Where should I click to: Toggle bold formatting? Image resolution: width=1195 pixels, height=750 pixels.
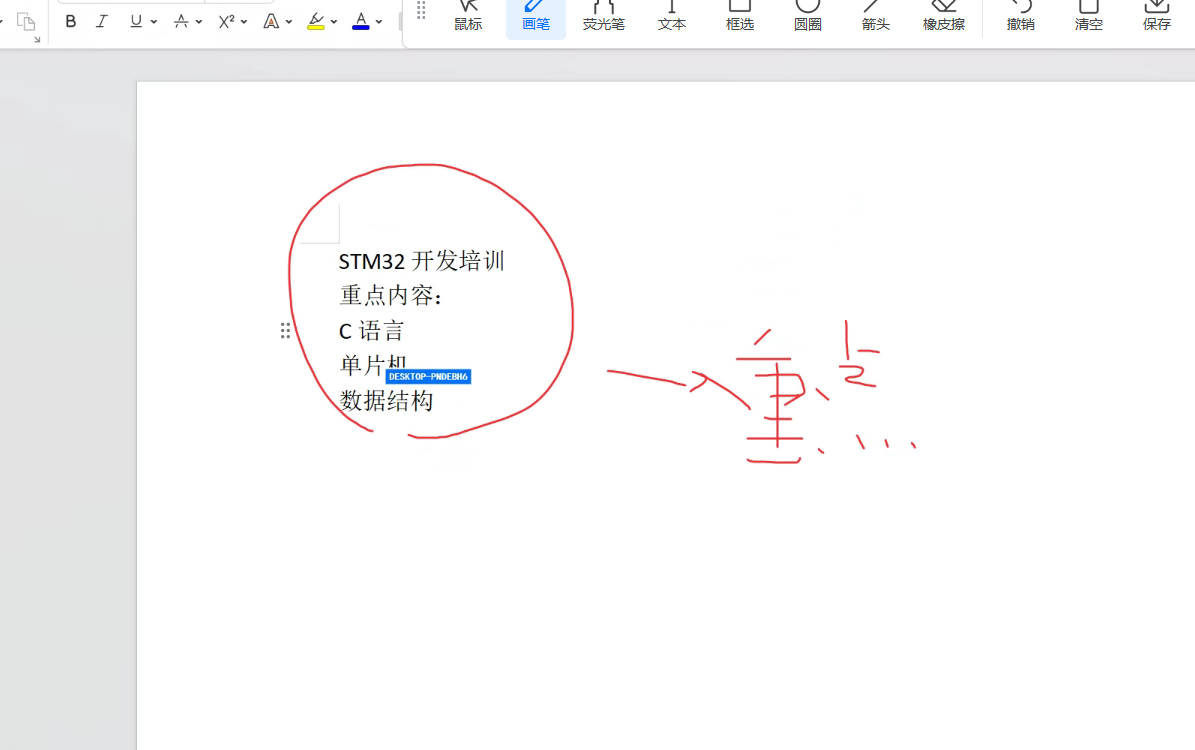click(x=71, y=21)
